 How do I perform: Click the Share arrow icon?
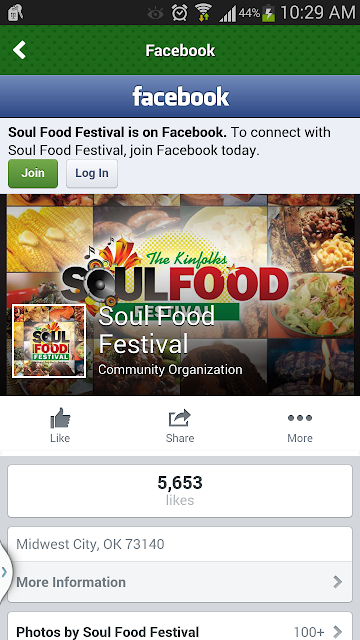coord(180,418)
